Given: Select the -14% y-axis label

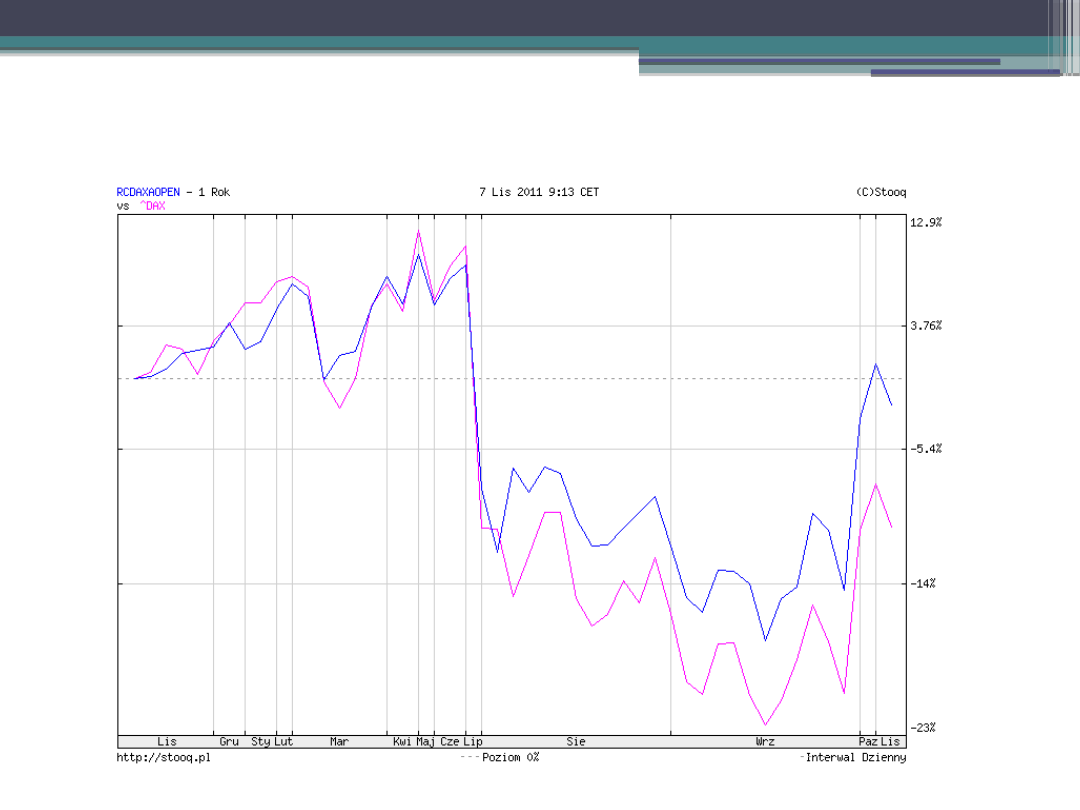Looking at the screenshot, I should (924, 583).
